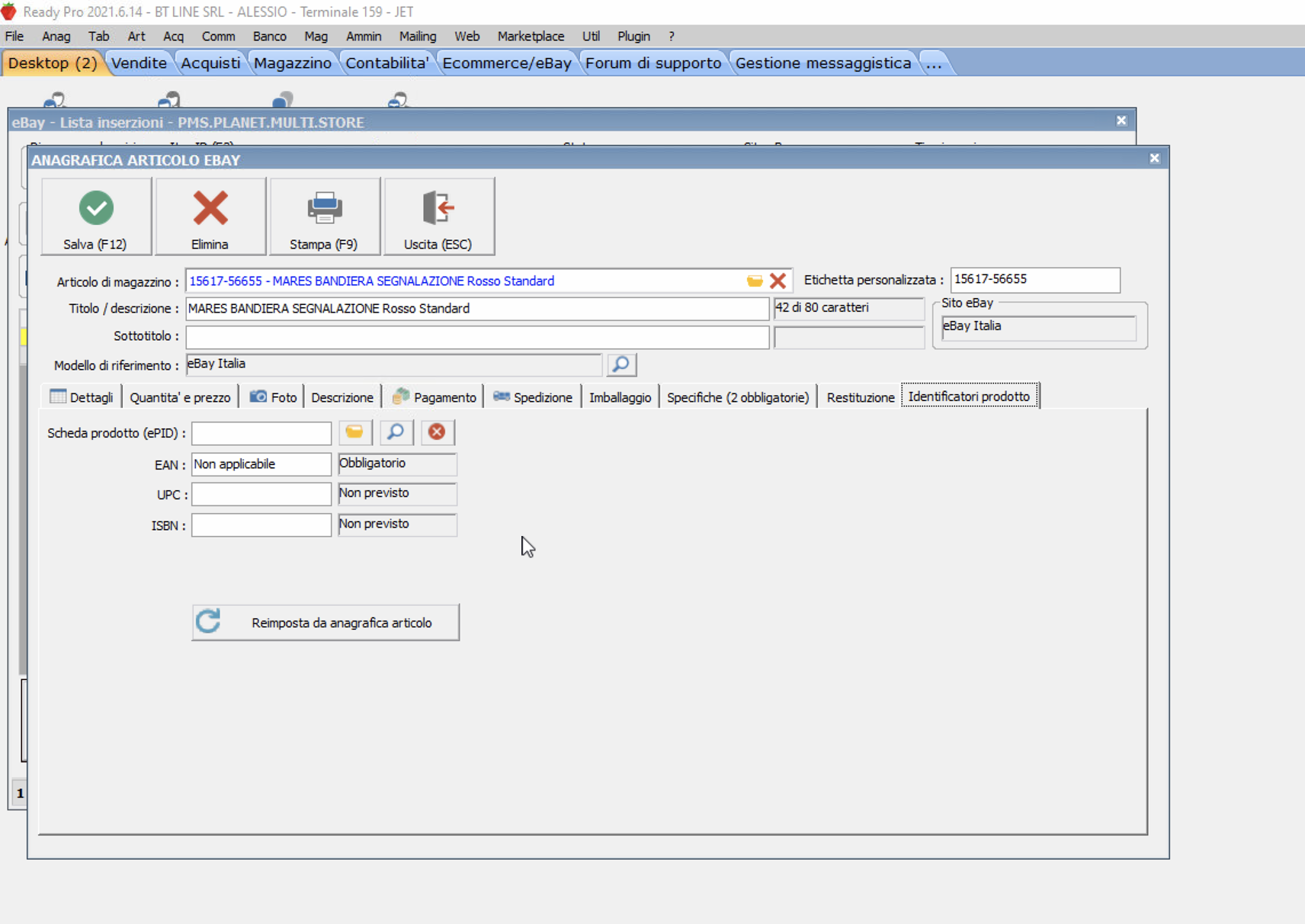Switch to the Descrizione tab
Viewport: 1305px width, 924px height.
click(x=342, y=397)
